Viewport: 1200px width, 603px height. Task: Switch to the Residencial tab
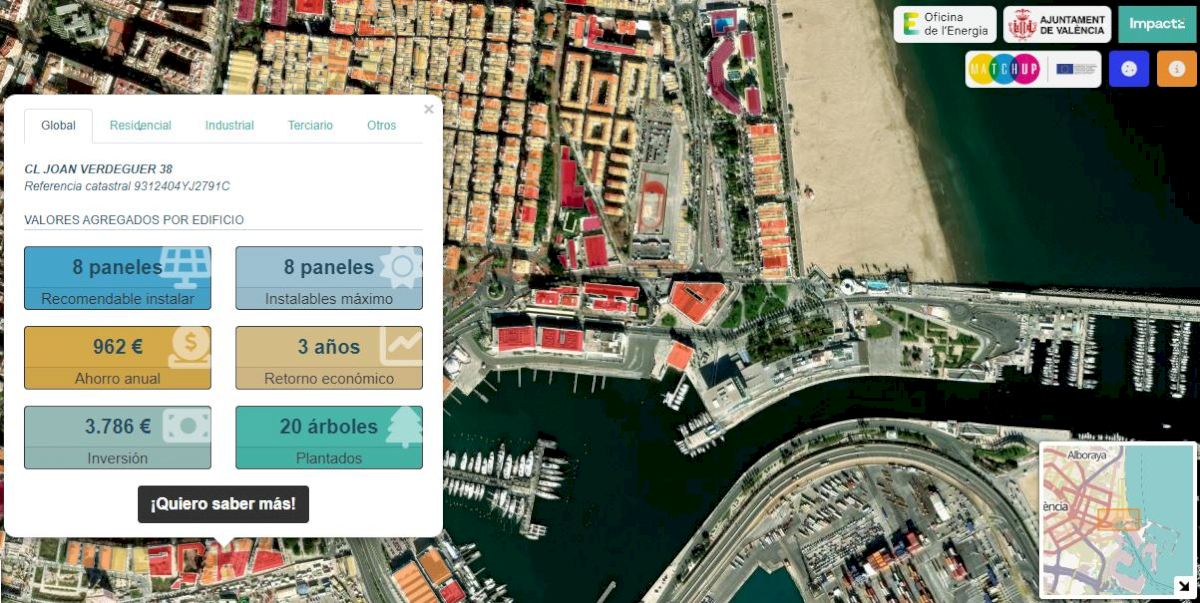point(140,126)
